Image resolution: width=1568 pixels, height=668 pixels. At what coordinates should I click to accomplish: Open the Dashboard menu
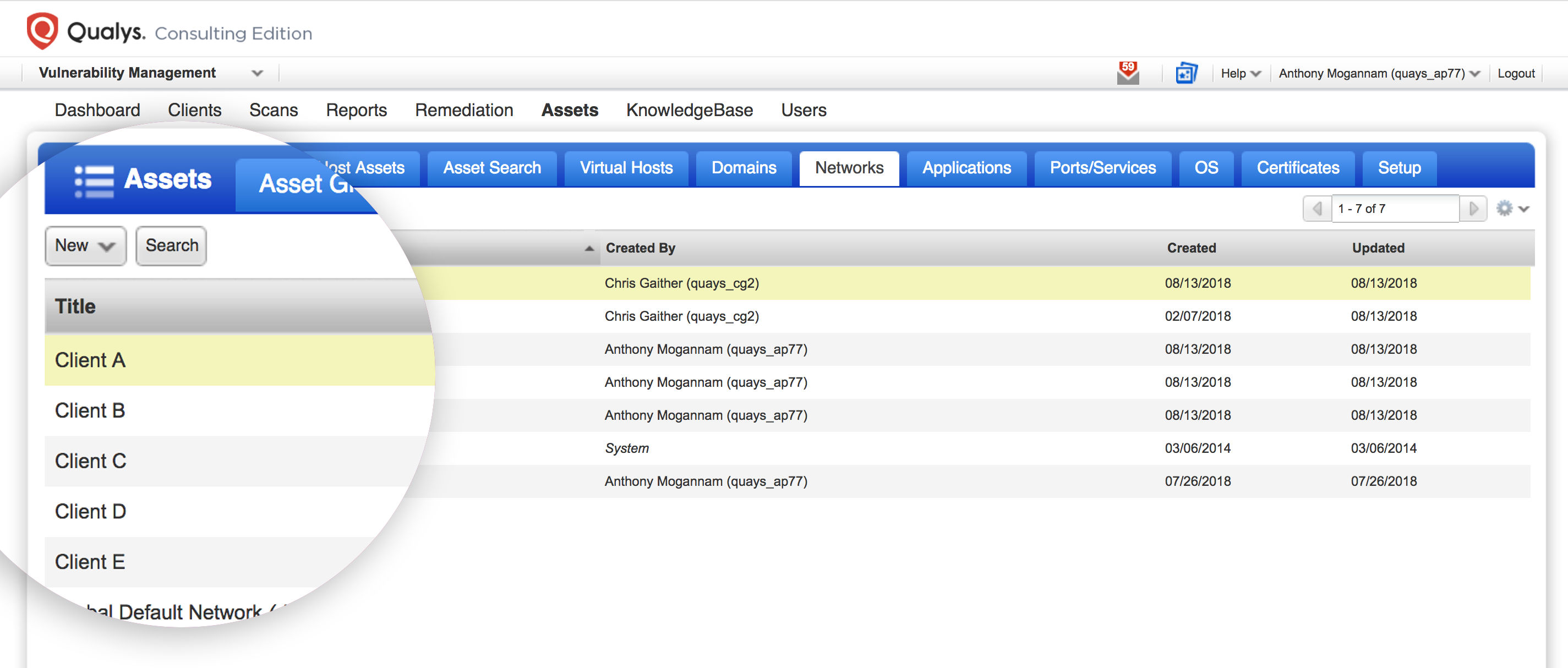97,110
